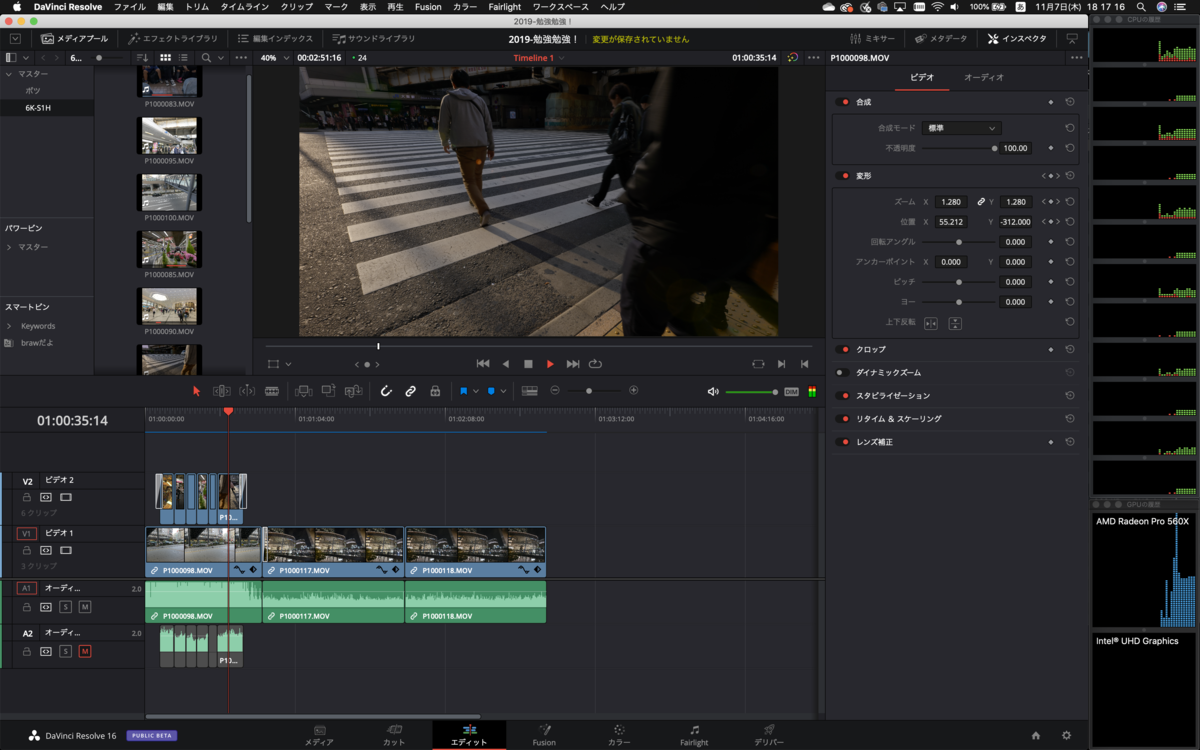Click the メタデータ button in top toolbar
This screenshot has height=750, width=1200.
coord(941,39)
